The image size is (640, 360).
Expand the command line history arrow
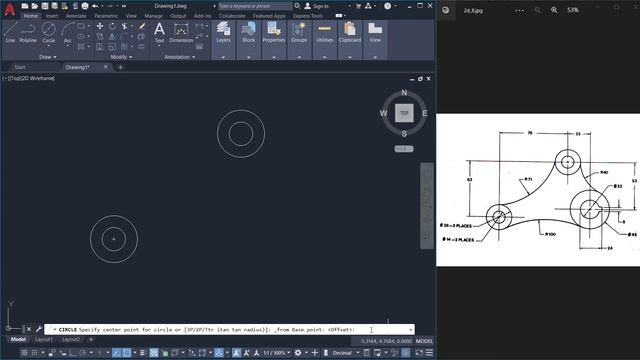(411, 329)
